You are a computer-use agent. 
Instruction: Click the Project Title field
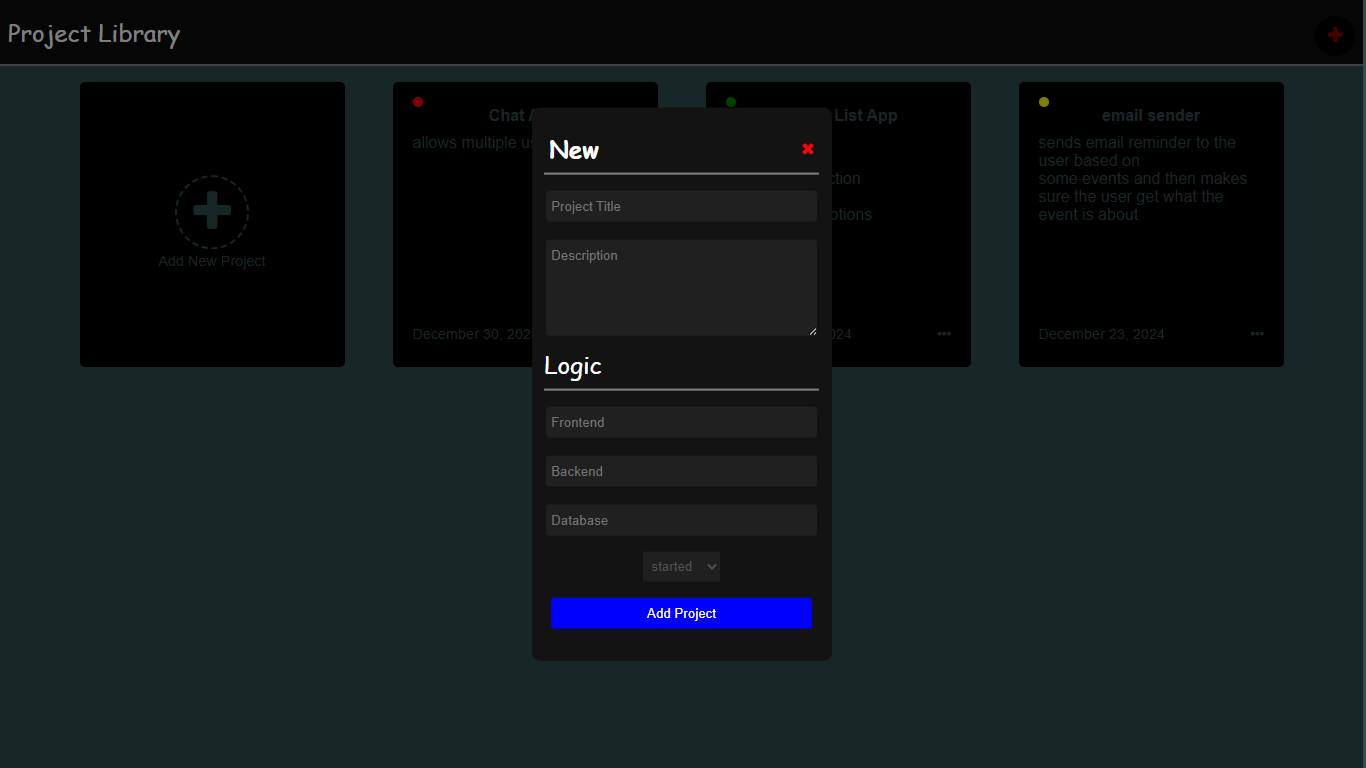pos(681,207)
